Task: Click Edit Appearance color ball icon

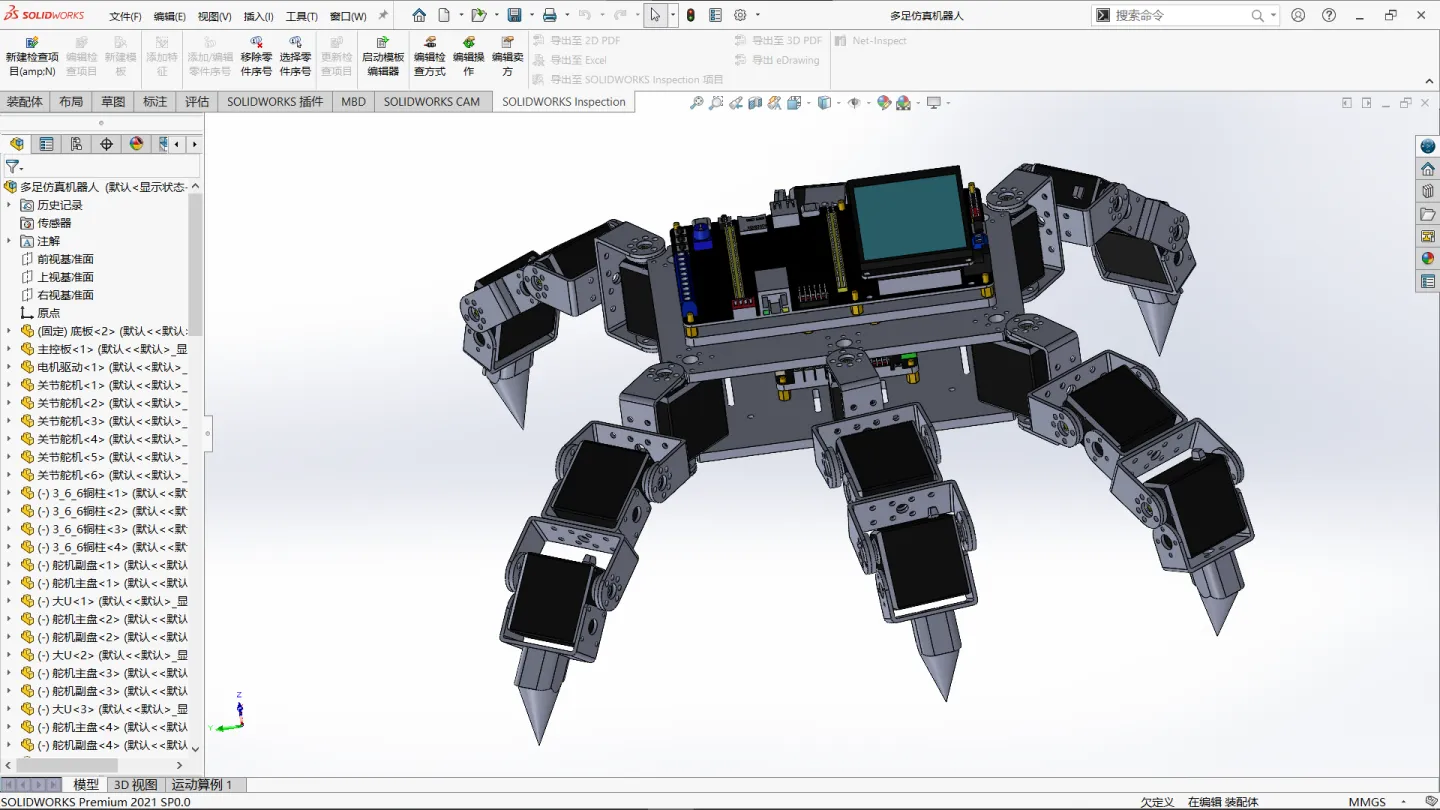Action: point(884,103)
